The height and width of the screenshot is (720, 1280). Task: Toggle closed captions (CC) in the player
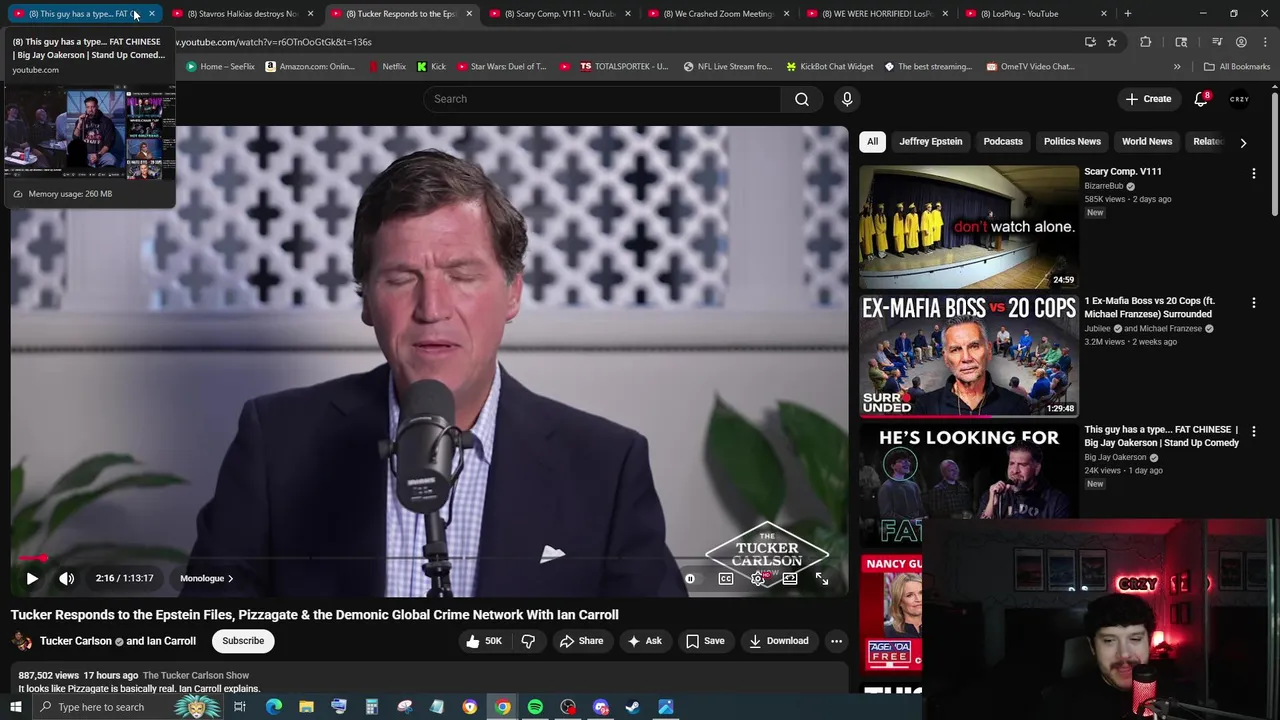click(x=726, y=578)
